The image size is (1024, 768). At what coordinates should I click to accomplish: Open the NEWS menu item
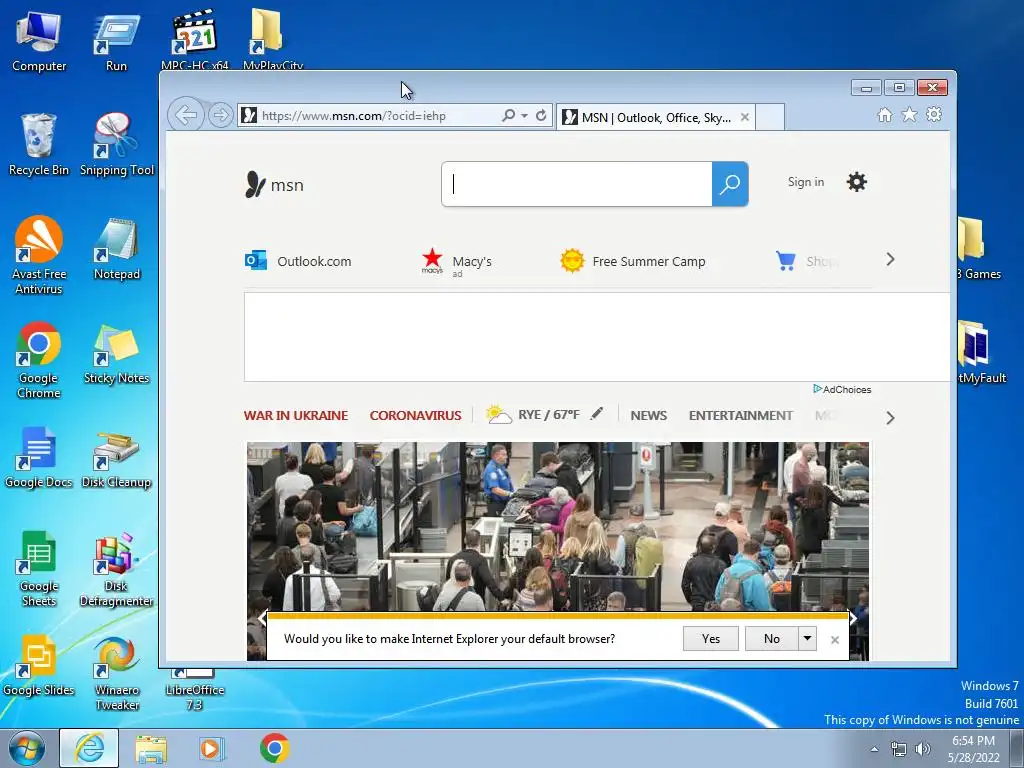tap(648, 415)
